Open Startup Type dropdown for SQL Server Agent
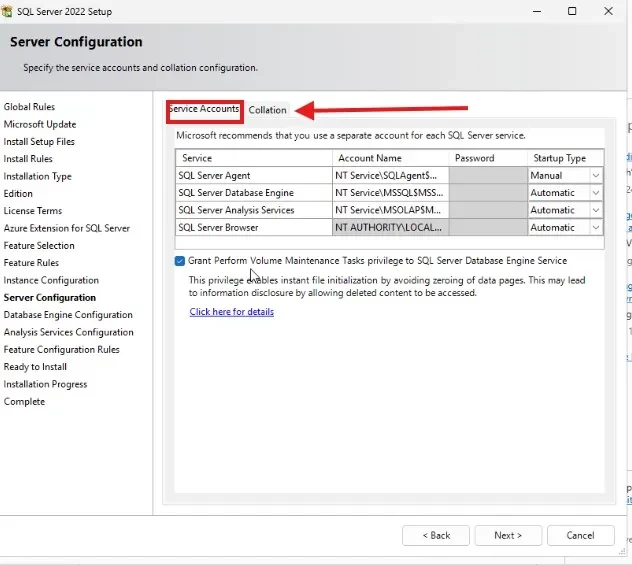The height and width of the screenshot is (565, 632). pos(595,176)
